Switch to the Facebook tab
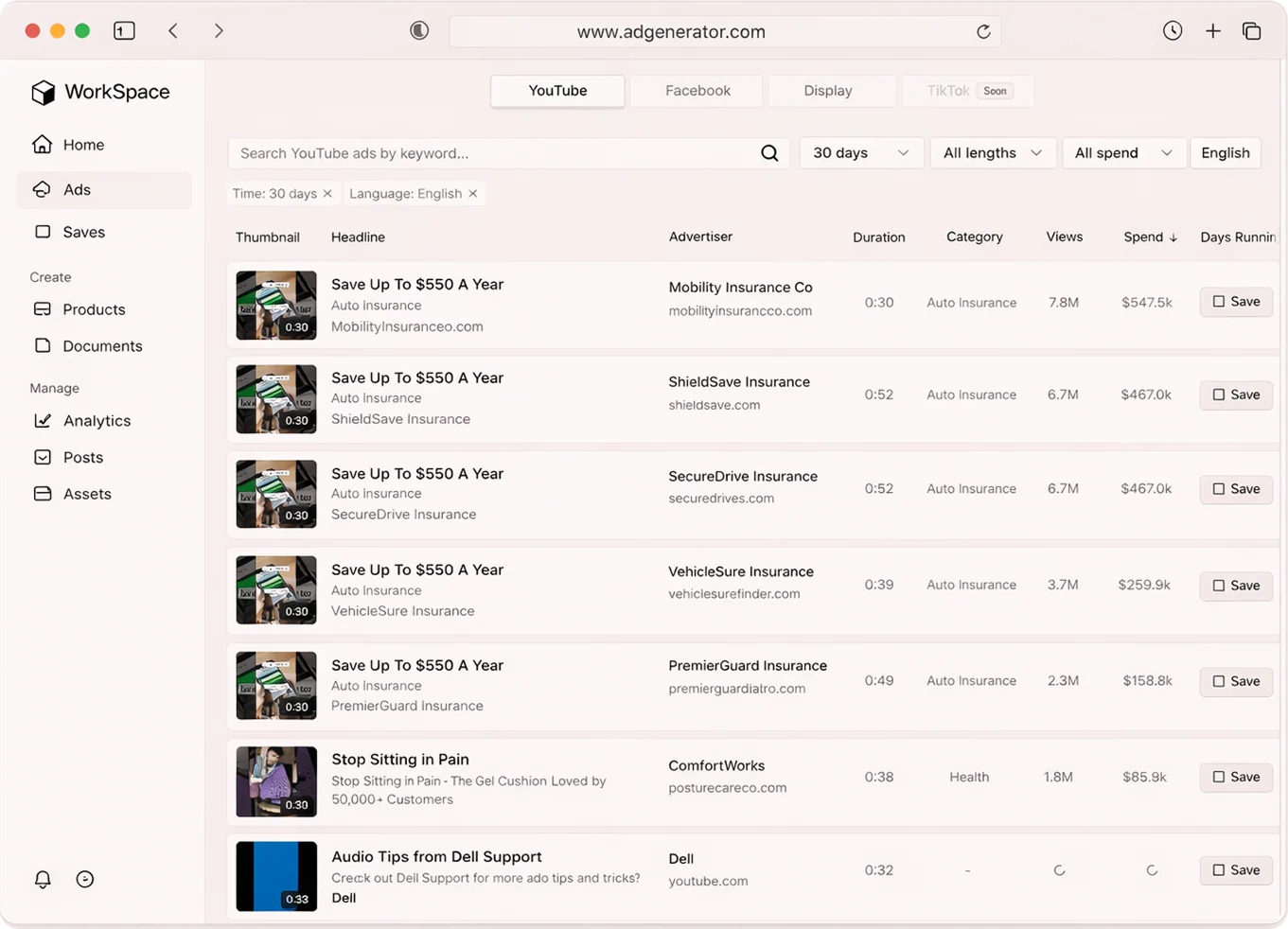This screenshot has width=1288, height=929. click(x=697, y=91)
